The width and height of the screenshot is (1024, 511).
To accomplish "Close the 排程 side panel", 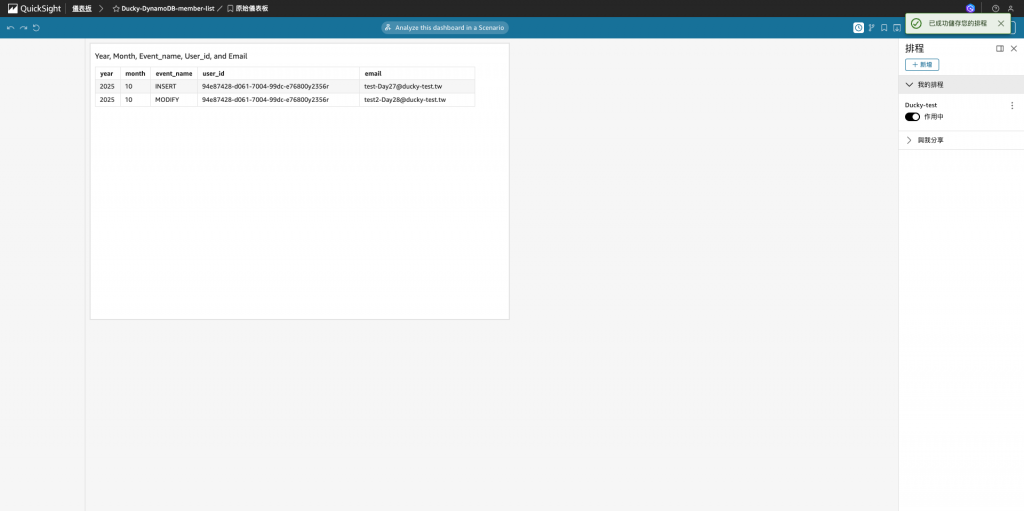I will click(1014, 48).
